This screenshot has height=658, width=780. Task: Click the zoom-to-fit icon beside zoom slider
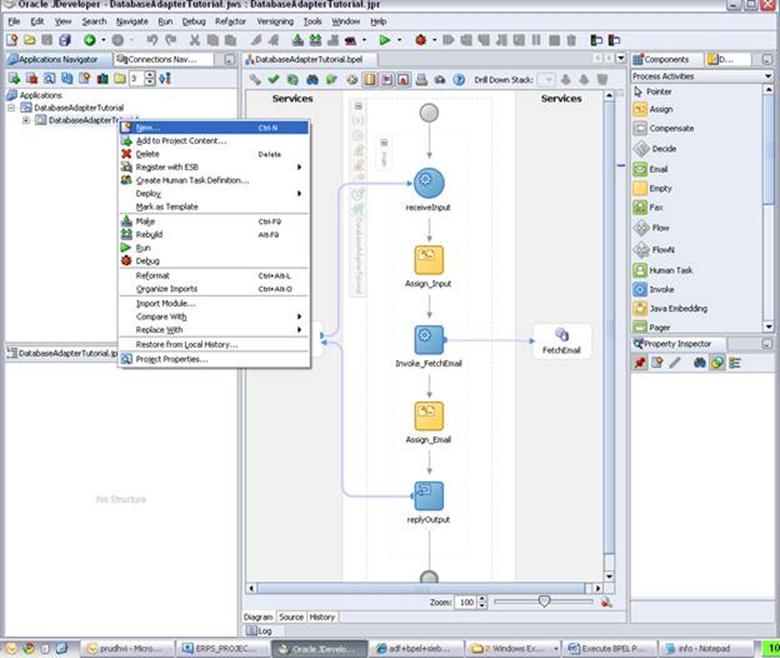click(606, 602)
